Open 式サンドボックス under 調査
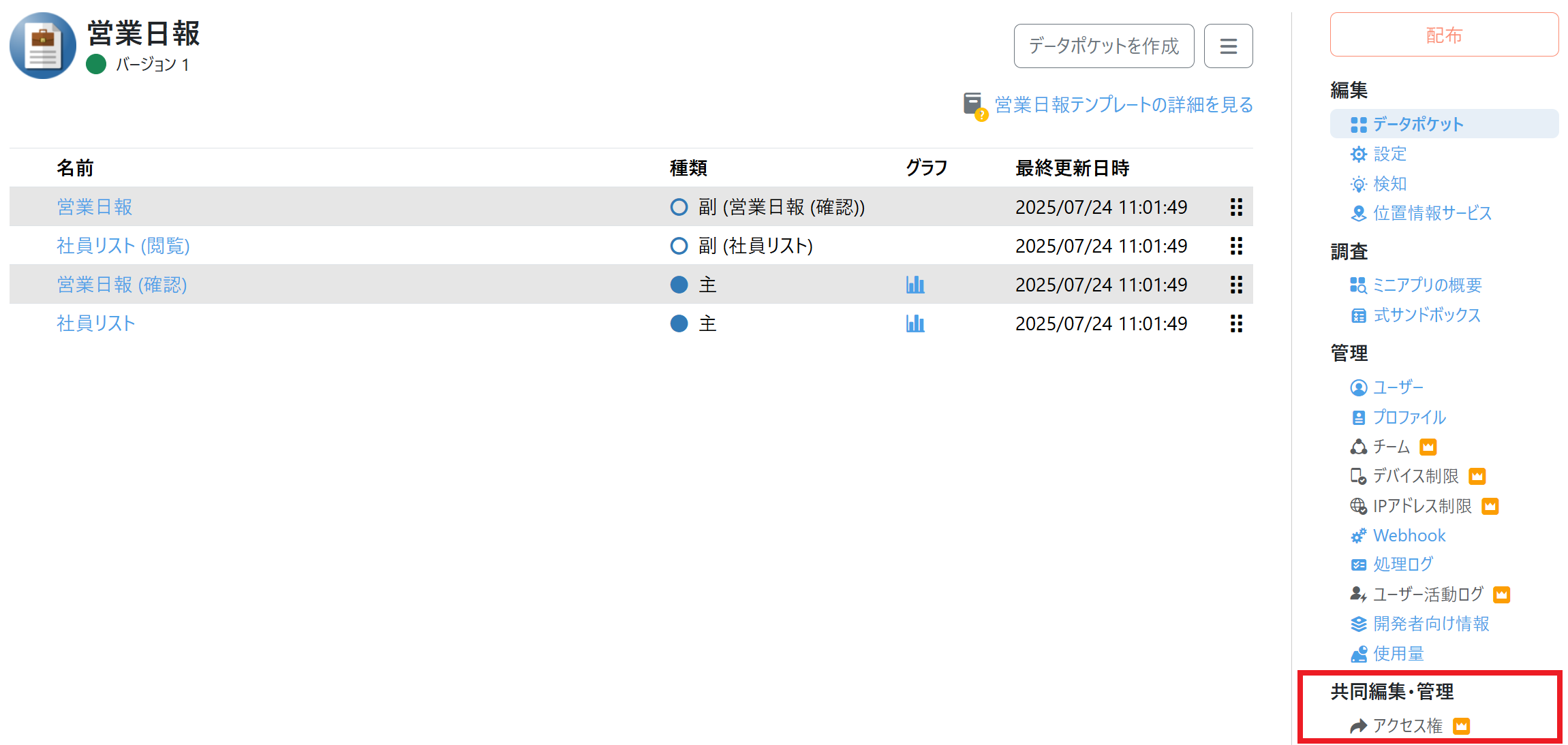Screen dimensions: 1568x745 click(1426, 315)
